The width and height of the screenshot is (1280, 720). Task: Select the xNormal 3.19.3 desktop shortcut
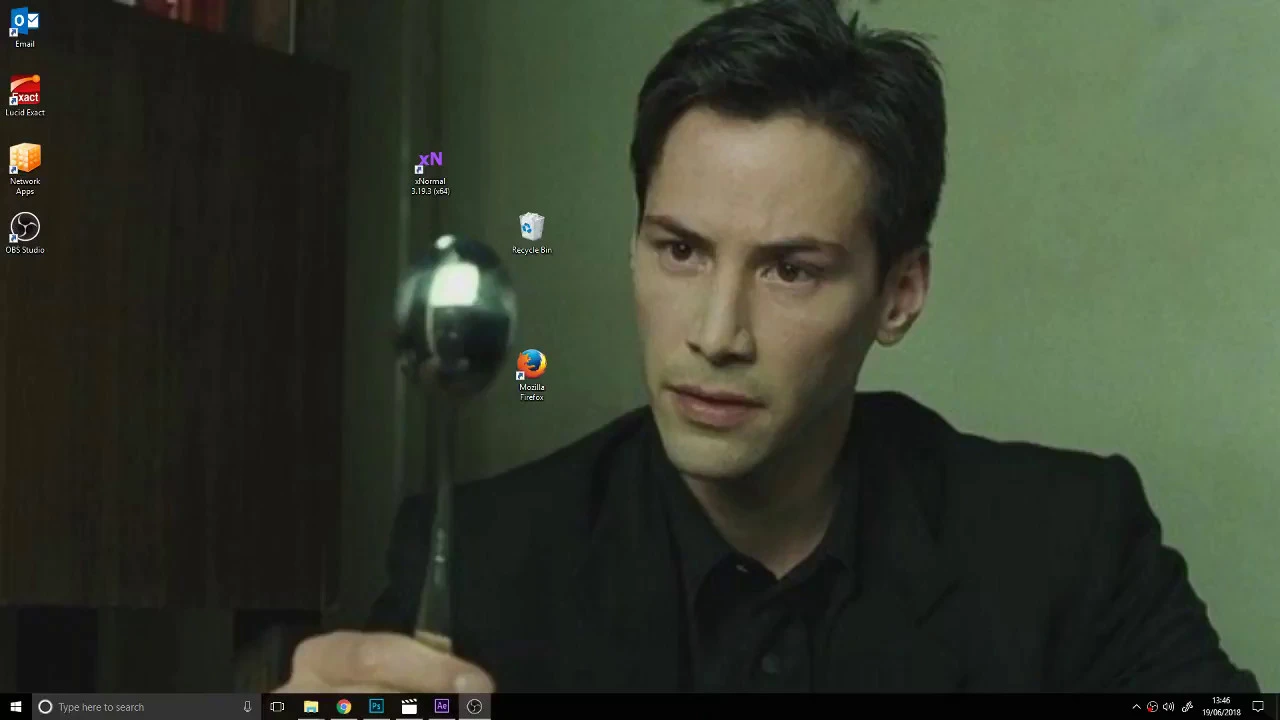point(430,172)
